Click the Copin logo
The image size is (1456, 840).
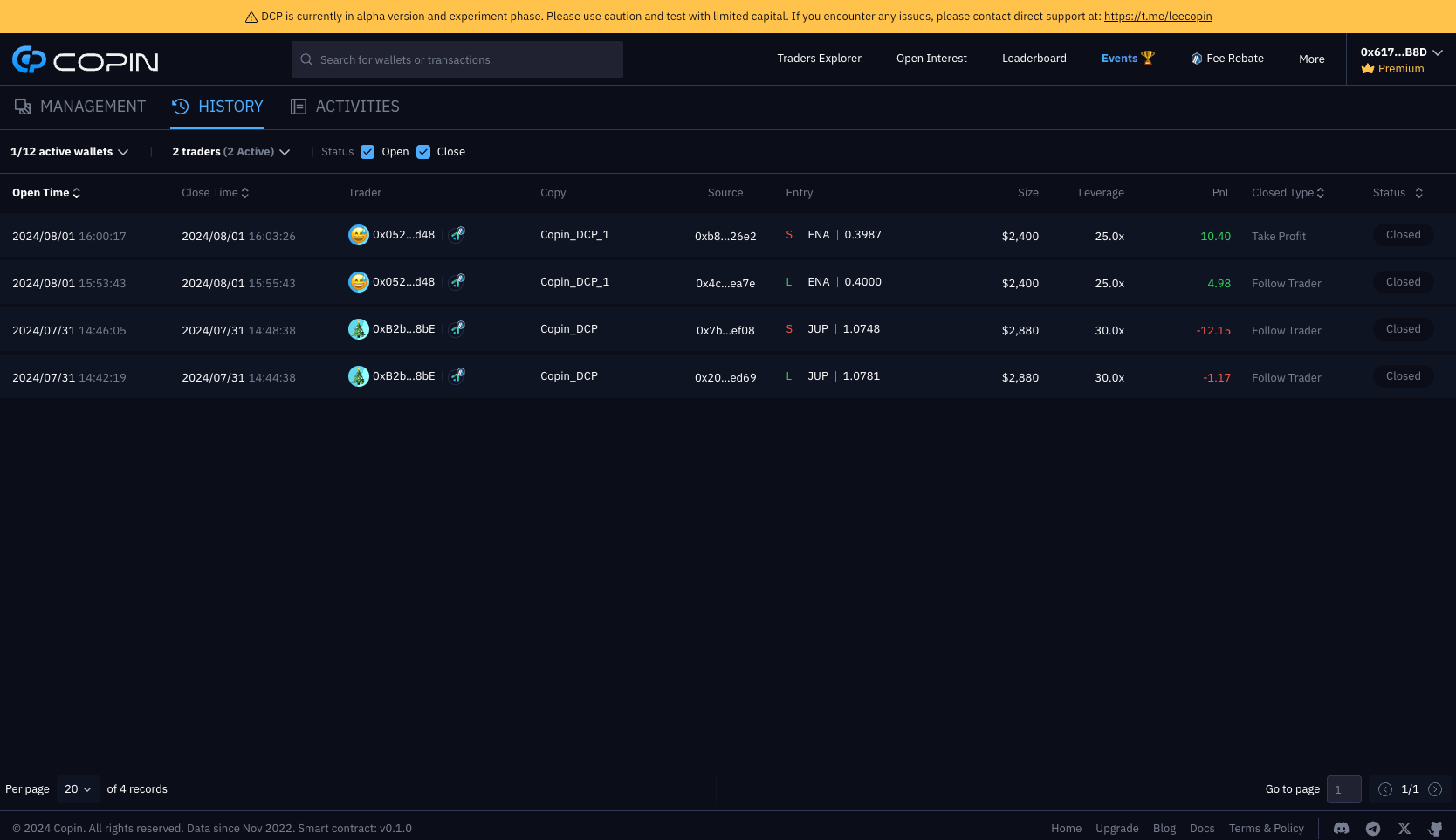(86, 60)
